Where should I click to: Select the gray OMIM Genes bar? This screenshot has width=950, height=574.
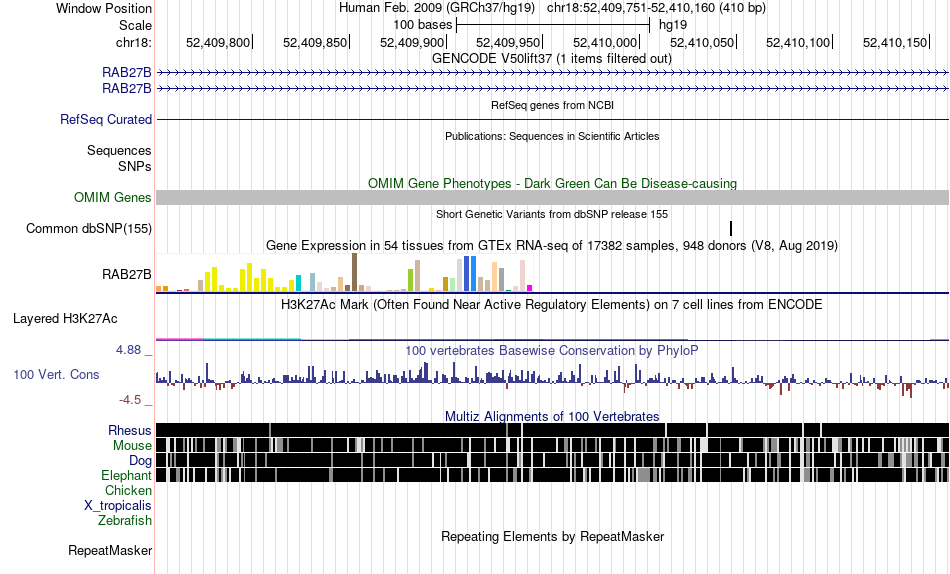[x=553, y=198]
